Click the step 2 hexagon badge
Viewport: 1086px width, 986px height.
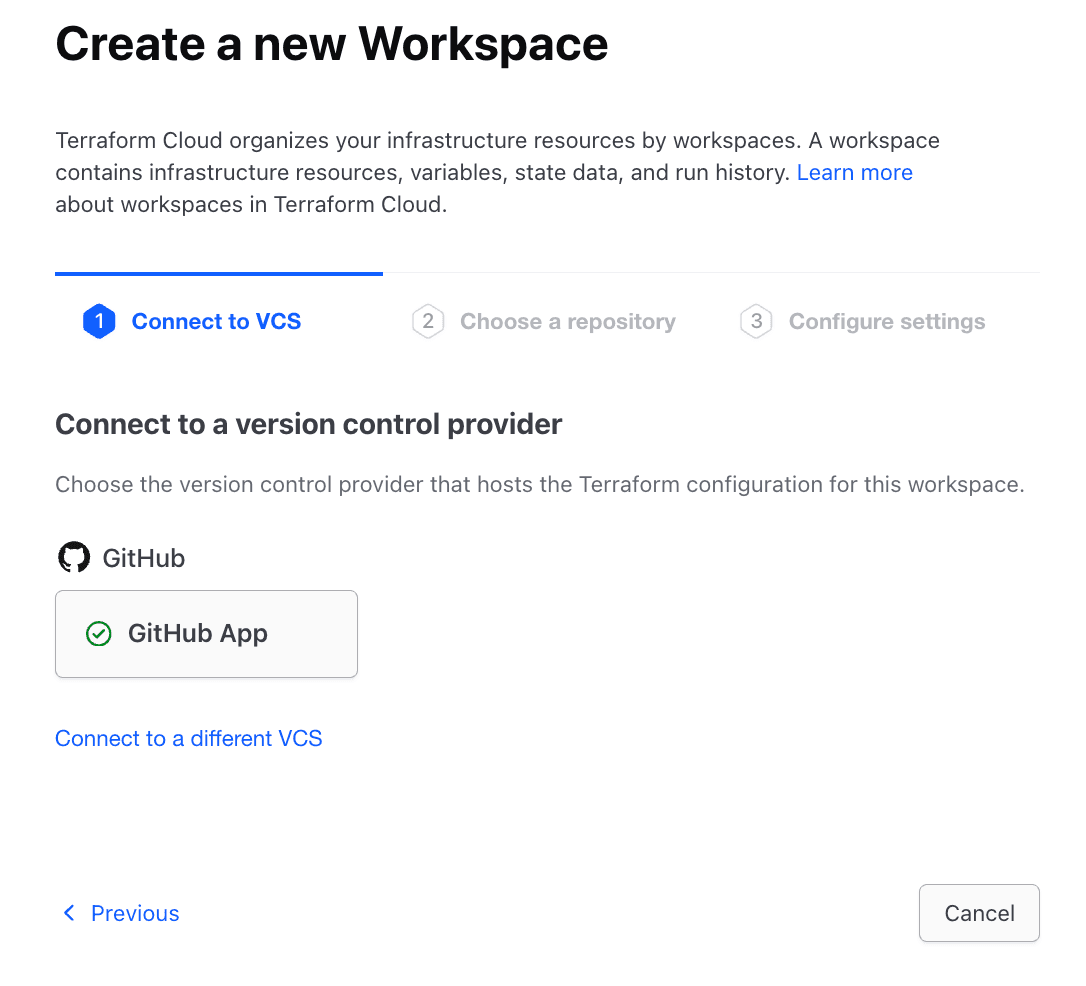[428, 321]
